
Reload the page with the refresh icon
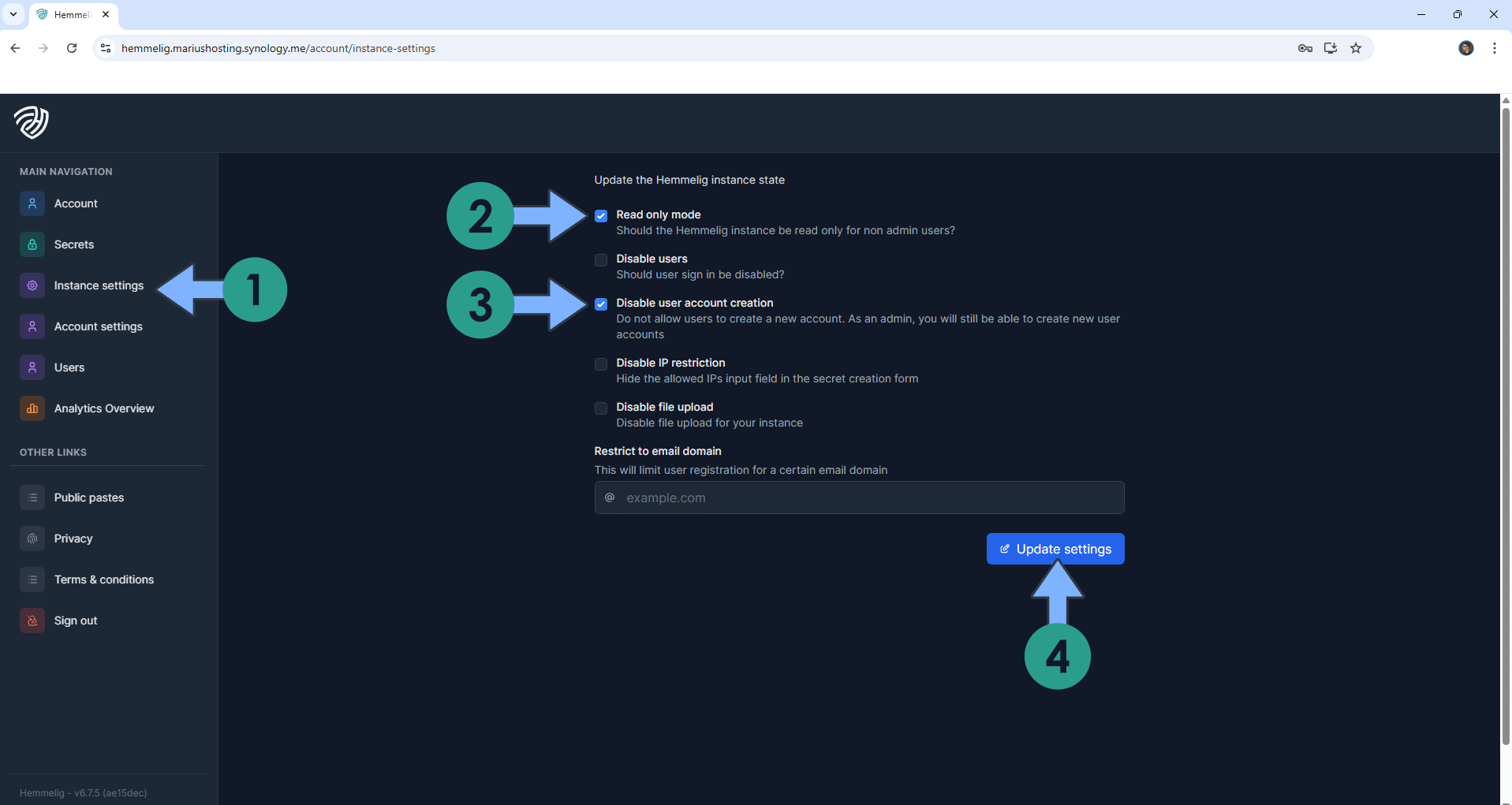point(72,48)
